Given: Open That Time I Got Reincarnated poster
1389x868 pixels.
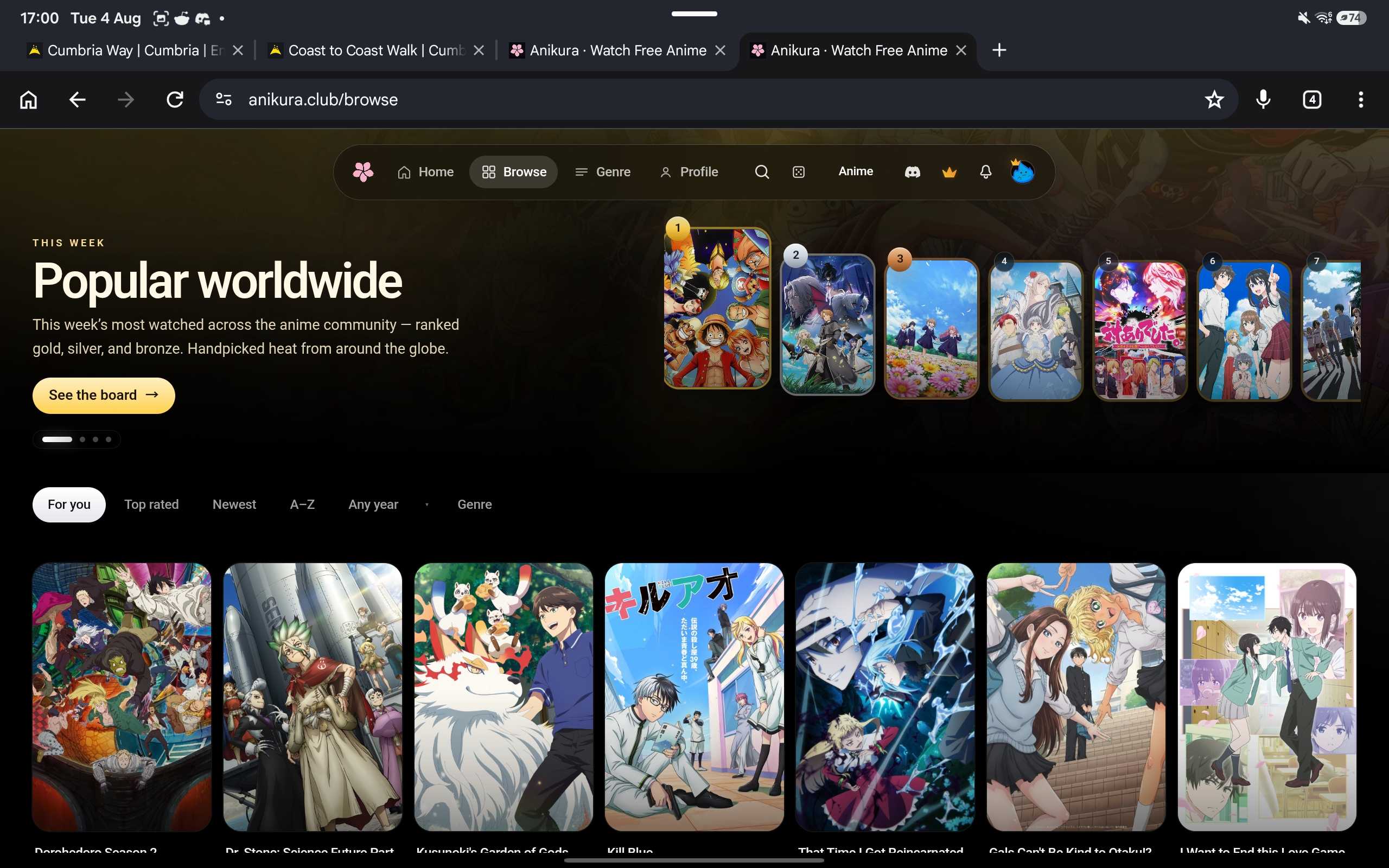Looking at the screenshot, I should coord(885,697).
